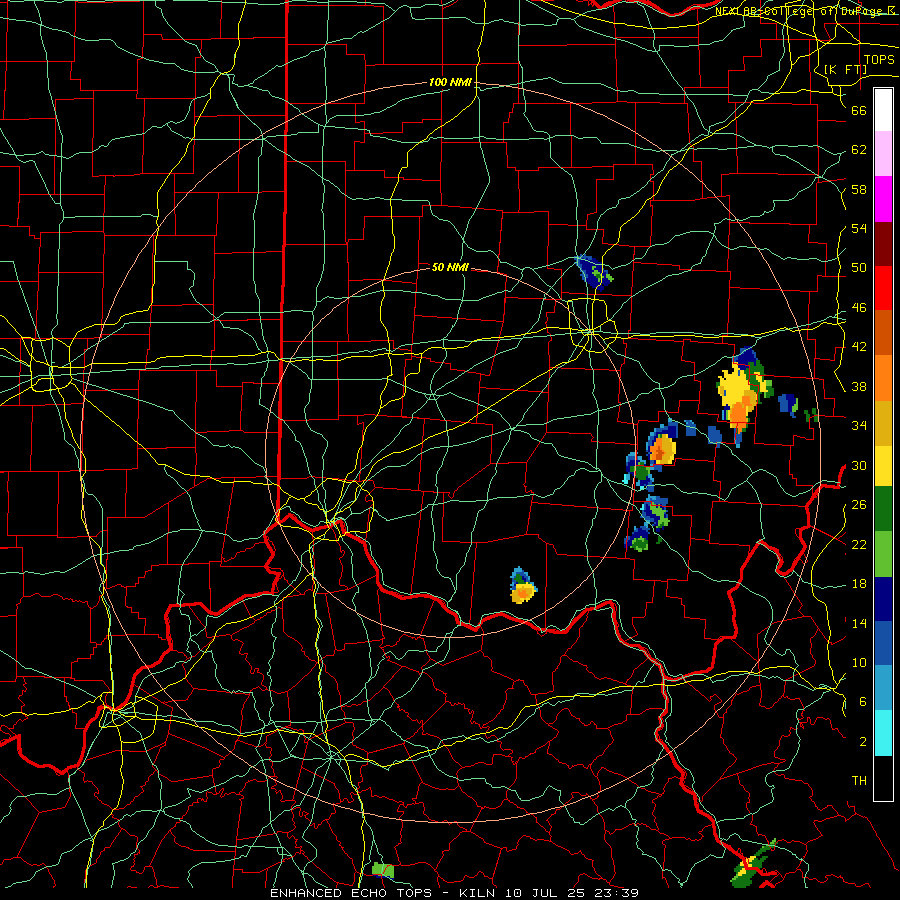Click the white swatch in the tops legend
The height and width of the screenshot is (900, 900).
pos(883,110)
